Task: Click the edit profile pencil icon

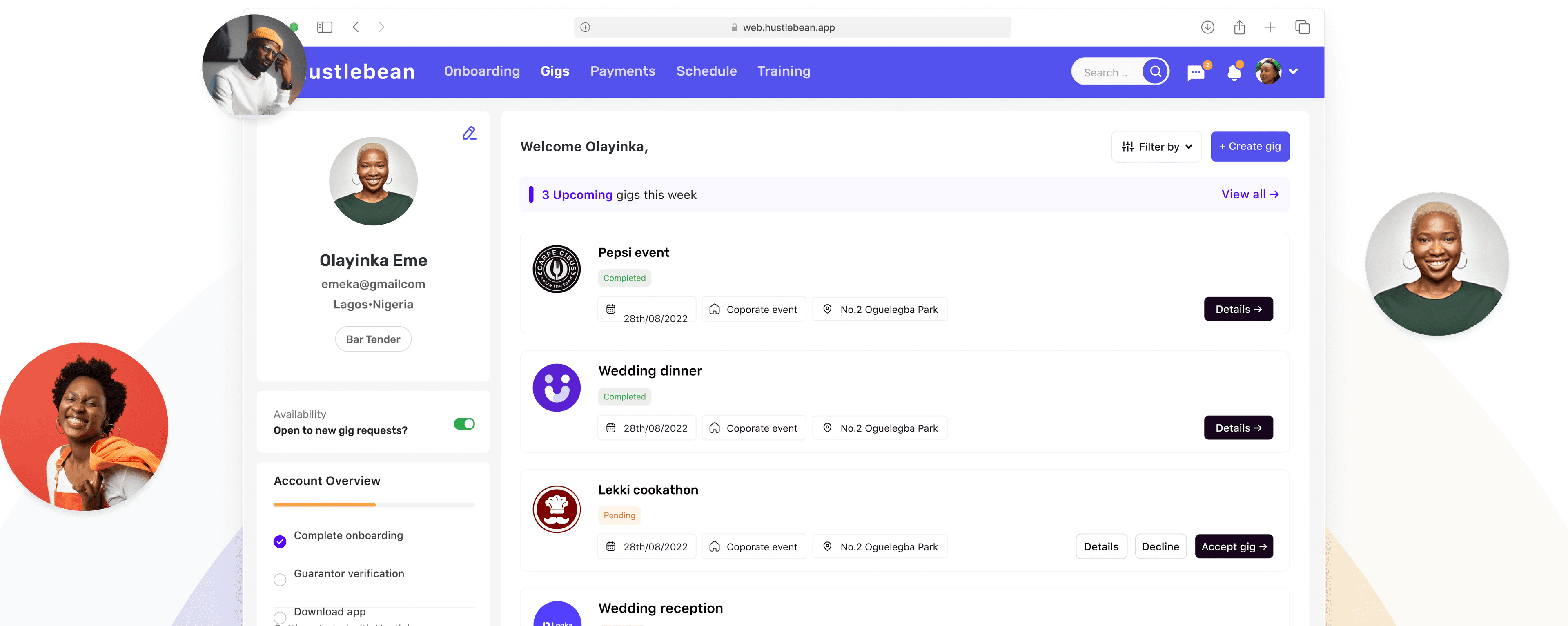Action: pos(469,134)
